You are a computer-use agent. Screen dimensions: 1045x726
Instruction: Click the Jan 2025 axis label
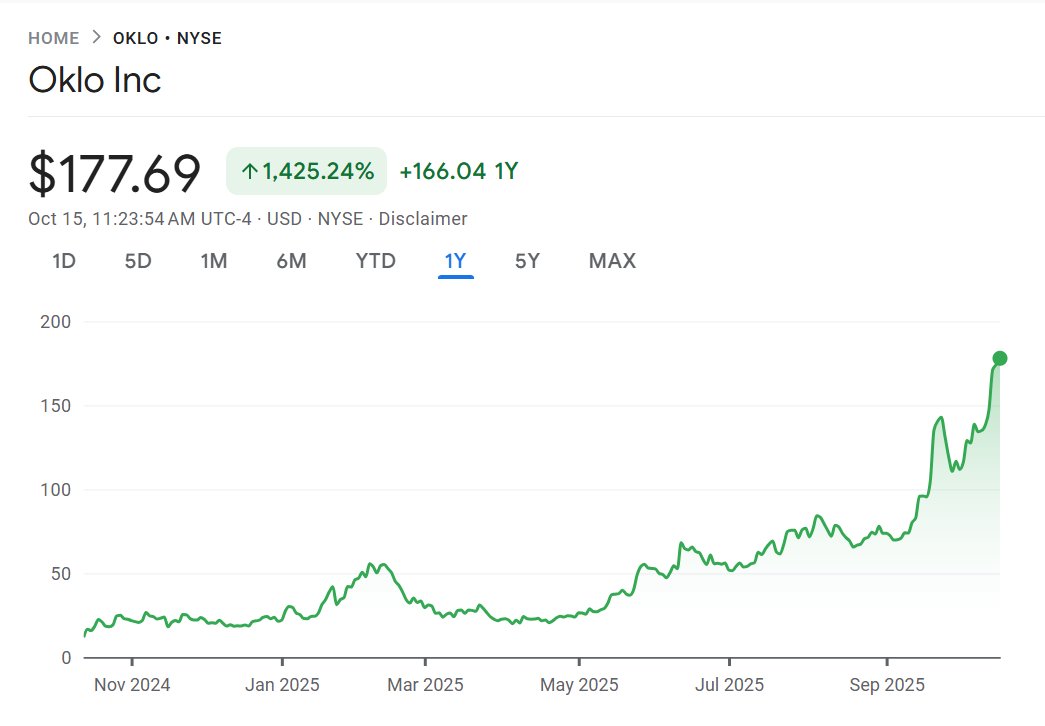[283, 685]
